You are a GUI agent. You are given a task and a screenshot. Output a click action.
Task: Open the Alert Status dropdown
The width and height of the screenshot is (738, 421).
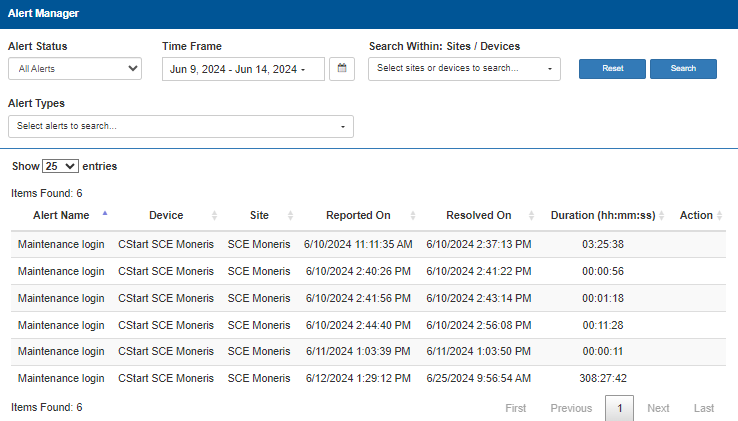pos(75,69)
